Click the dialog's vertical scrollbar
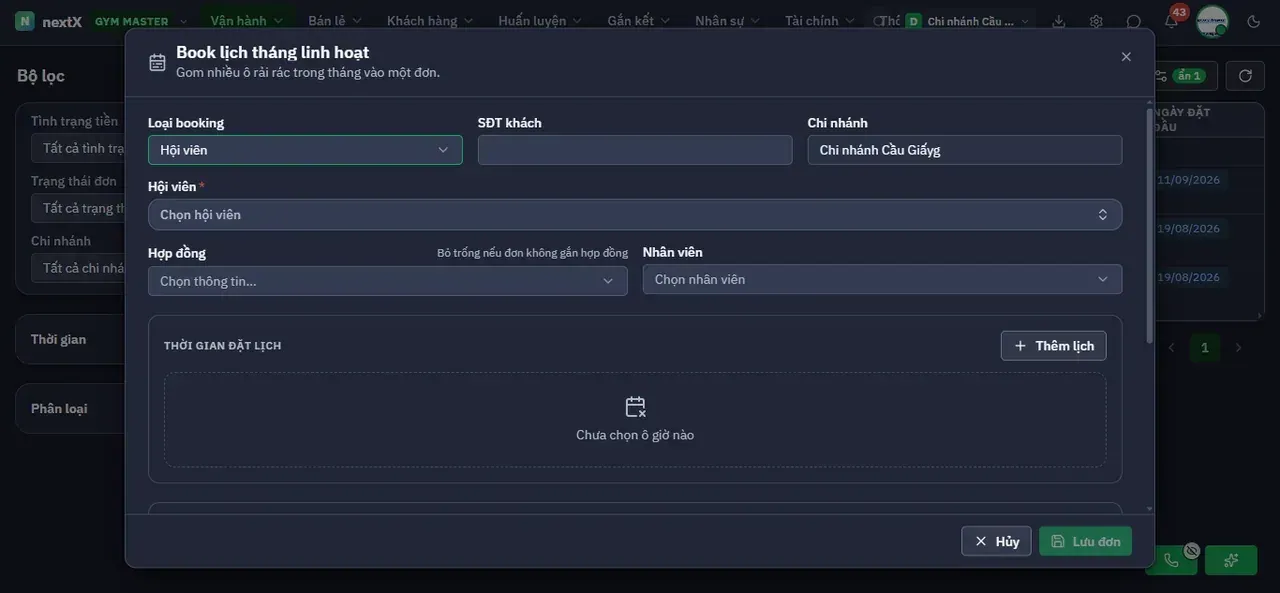 click(1149, 225)
